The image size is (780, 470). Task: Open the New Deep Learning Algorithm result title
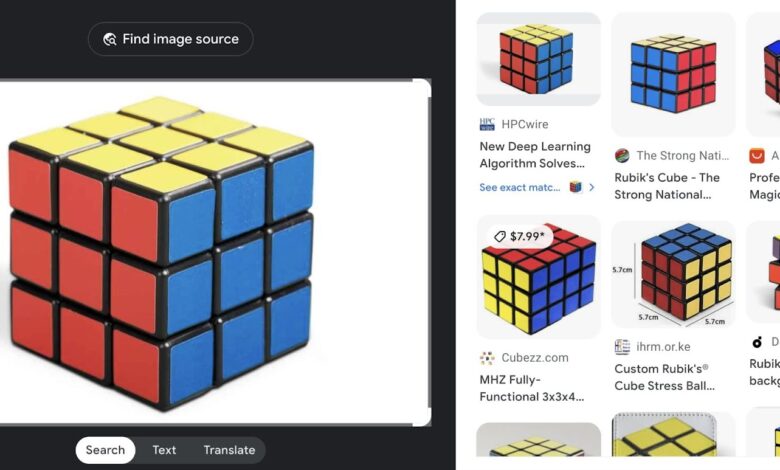coord(535,155)
